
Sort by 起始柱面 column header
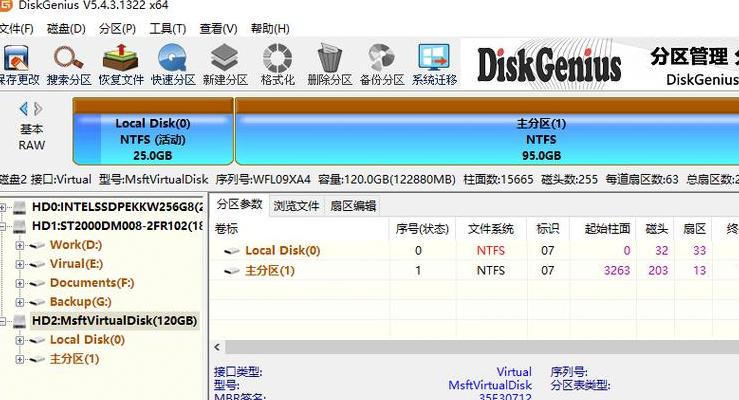(603, 229)
